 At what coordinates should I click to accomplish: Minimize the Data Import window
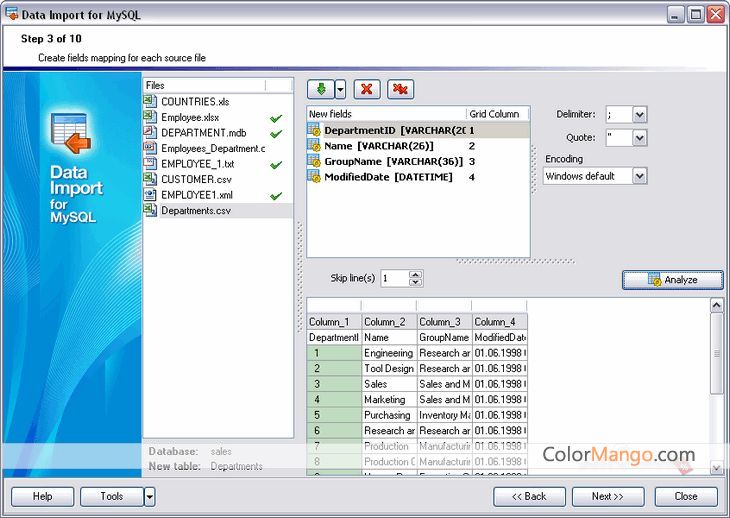point(676,14)
